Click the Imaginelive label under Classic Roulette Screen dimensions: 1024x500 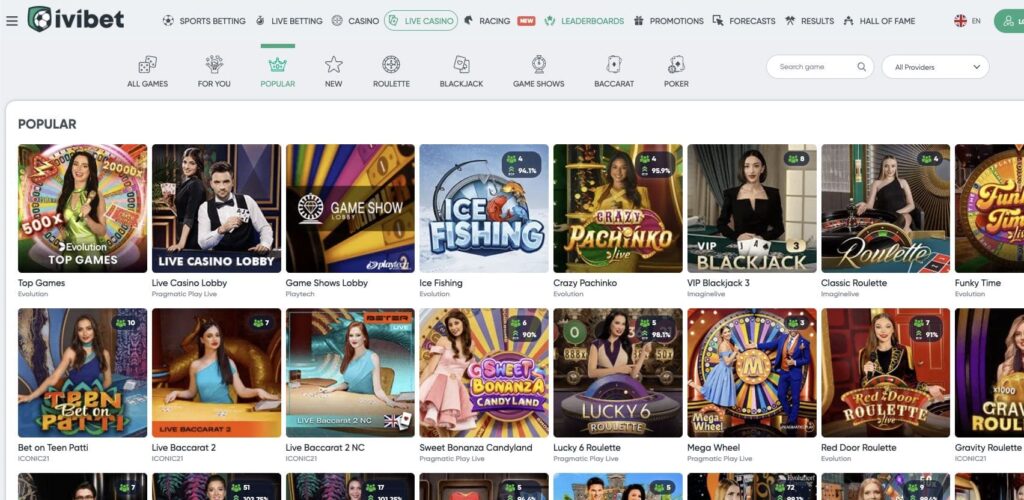click(839, 294)
